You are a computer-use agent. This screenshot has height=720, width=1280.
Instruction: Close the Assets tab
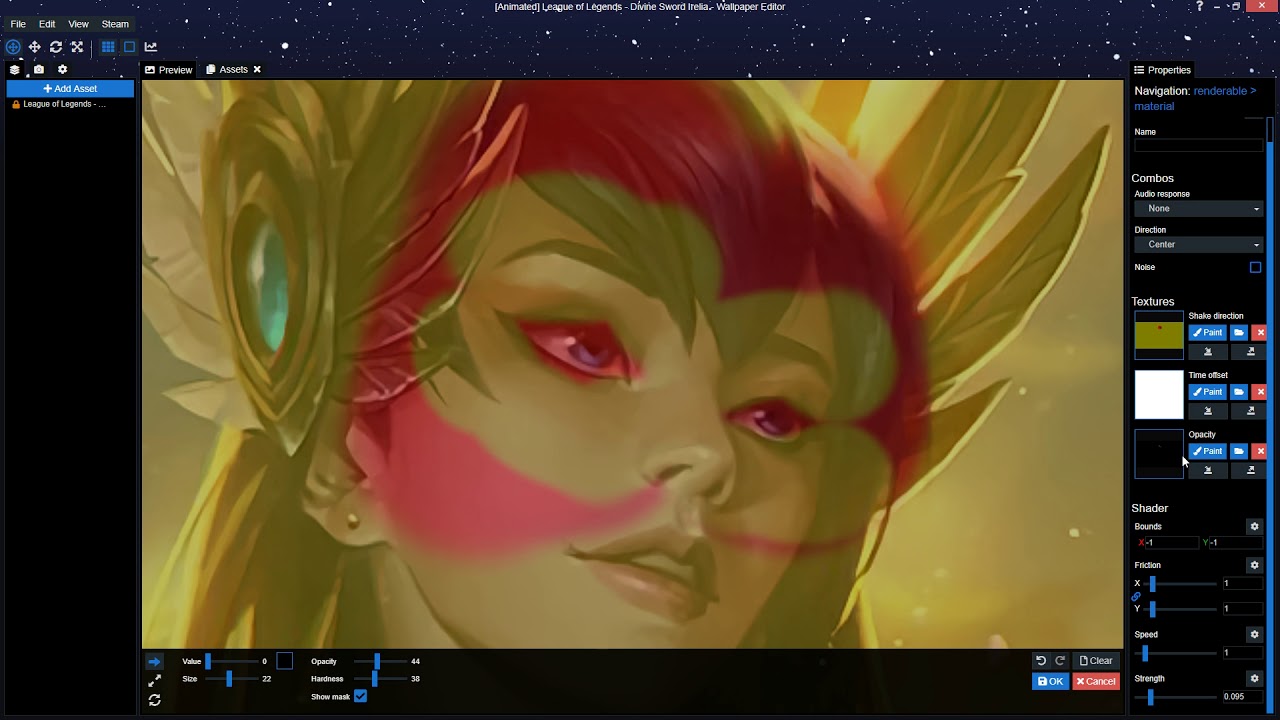(x=257, y=70)
